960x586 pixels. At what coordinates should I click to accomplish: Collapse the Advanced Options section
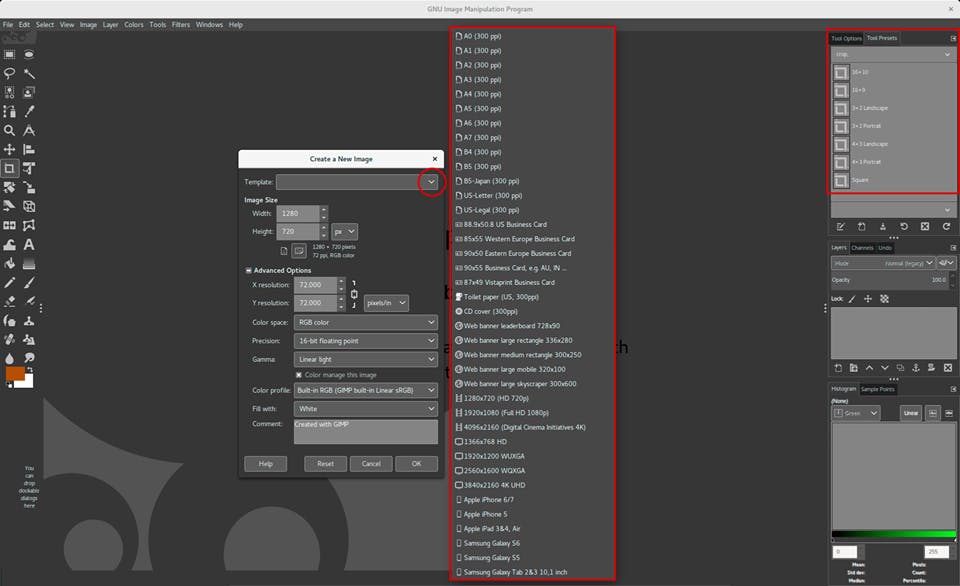pos(248,270)
